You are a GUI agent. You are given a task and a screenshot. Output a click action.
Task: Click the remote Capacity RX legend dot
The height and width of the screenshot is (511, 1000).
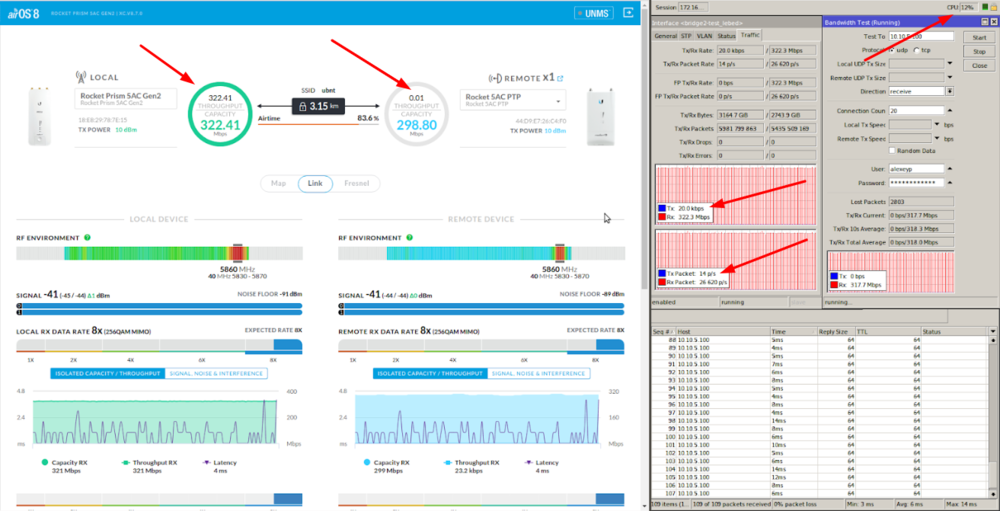[x=367, y=463]
